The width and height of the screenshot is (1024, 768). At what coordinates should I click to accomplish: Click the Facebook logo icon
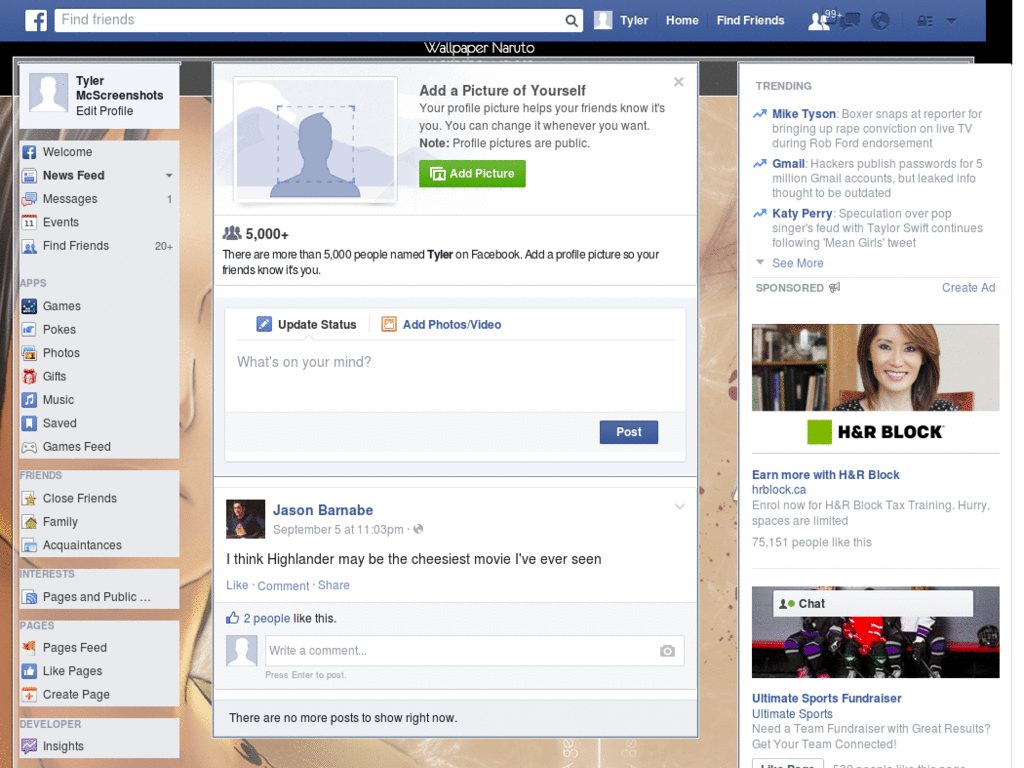[36, 20]
